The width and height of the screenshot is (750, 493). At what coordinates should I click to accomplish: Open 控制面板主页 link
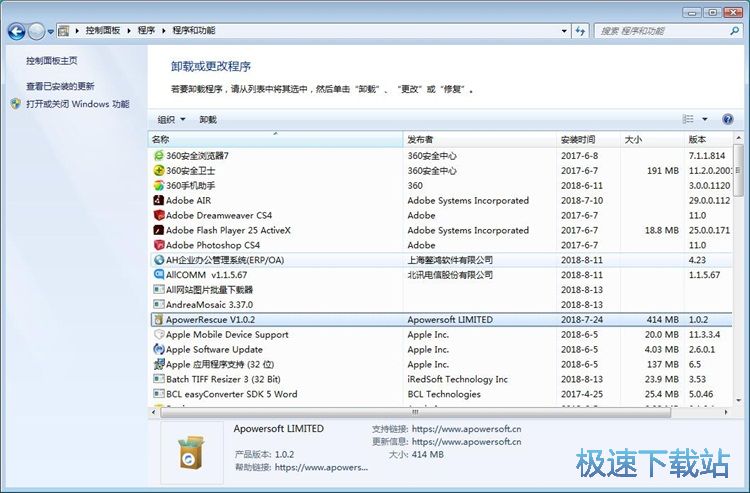point(52,61)
